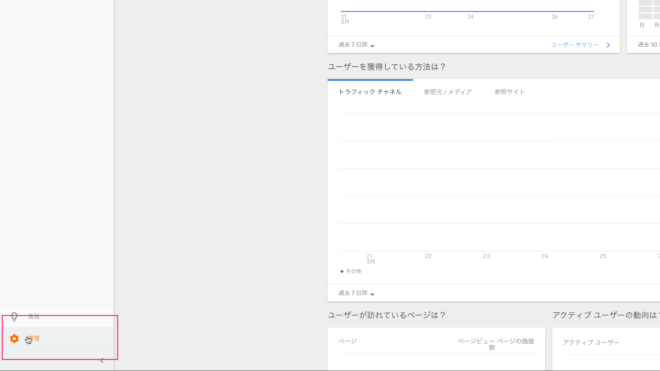Open the 発見 discover menu label

(34, 317)
